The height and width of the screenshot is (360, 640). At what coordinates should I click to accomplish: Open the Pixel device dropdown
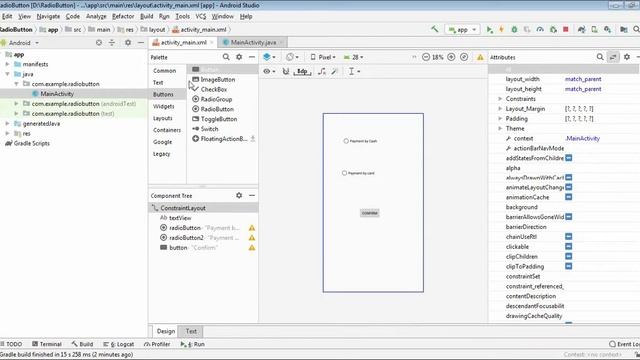323,57
